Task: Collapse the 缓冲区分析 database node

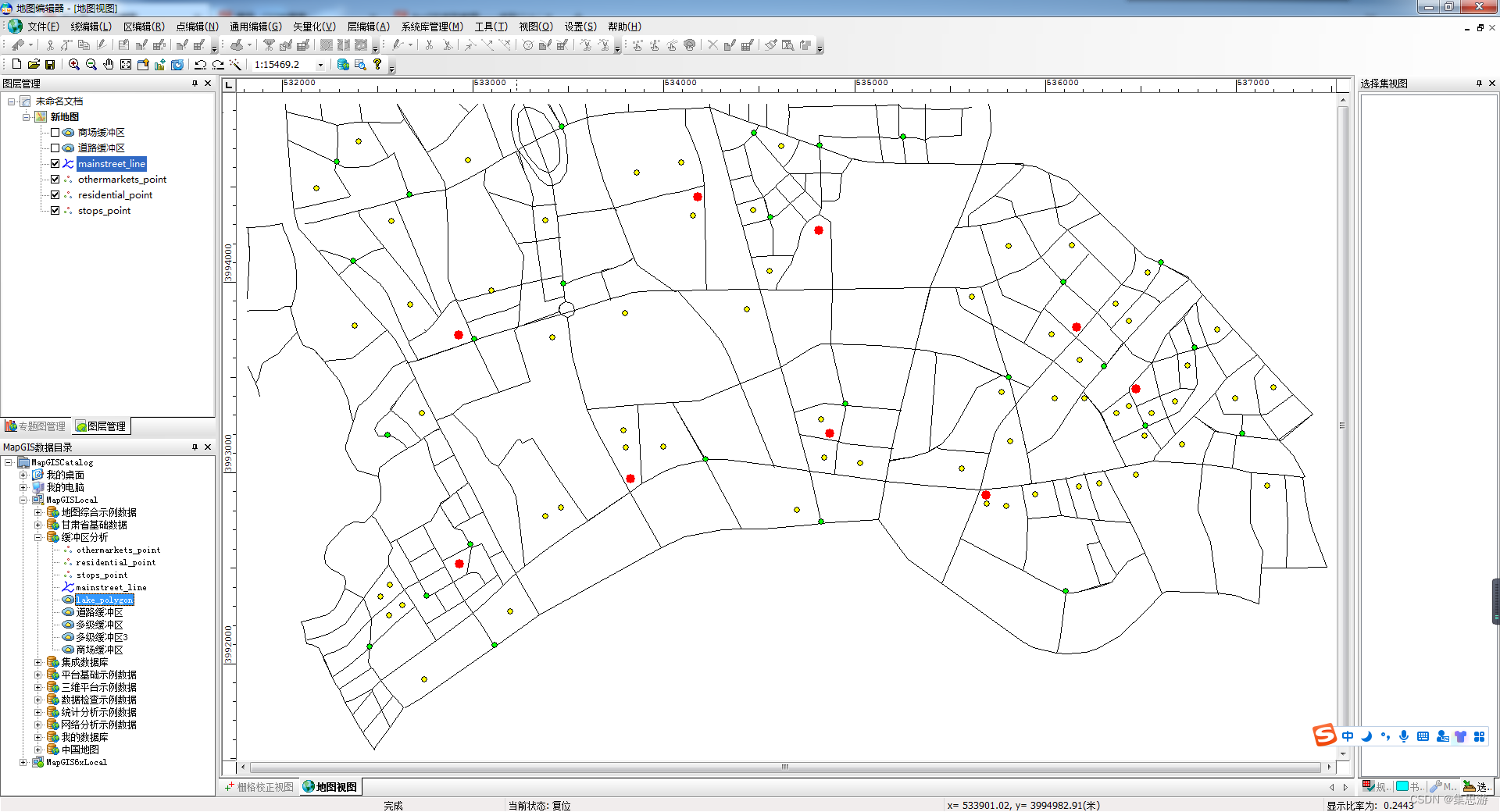Action: point(37,537)
